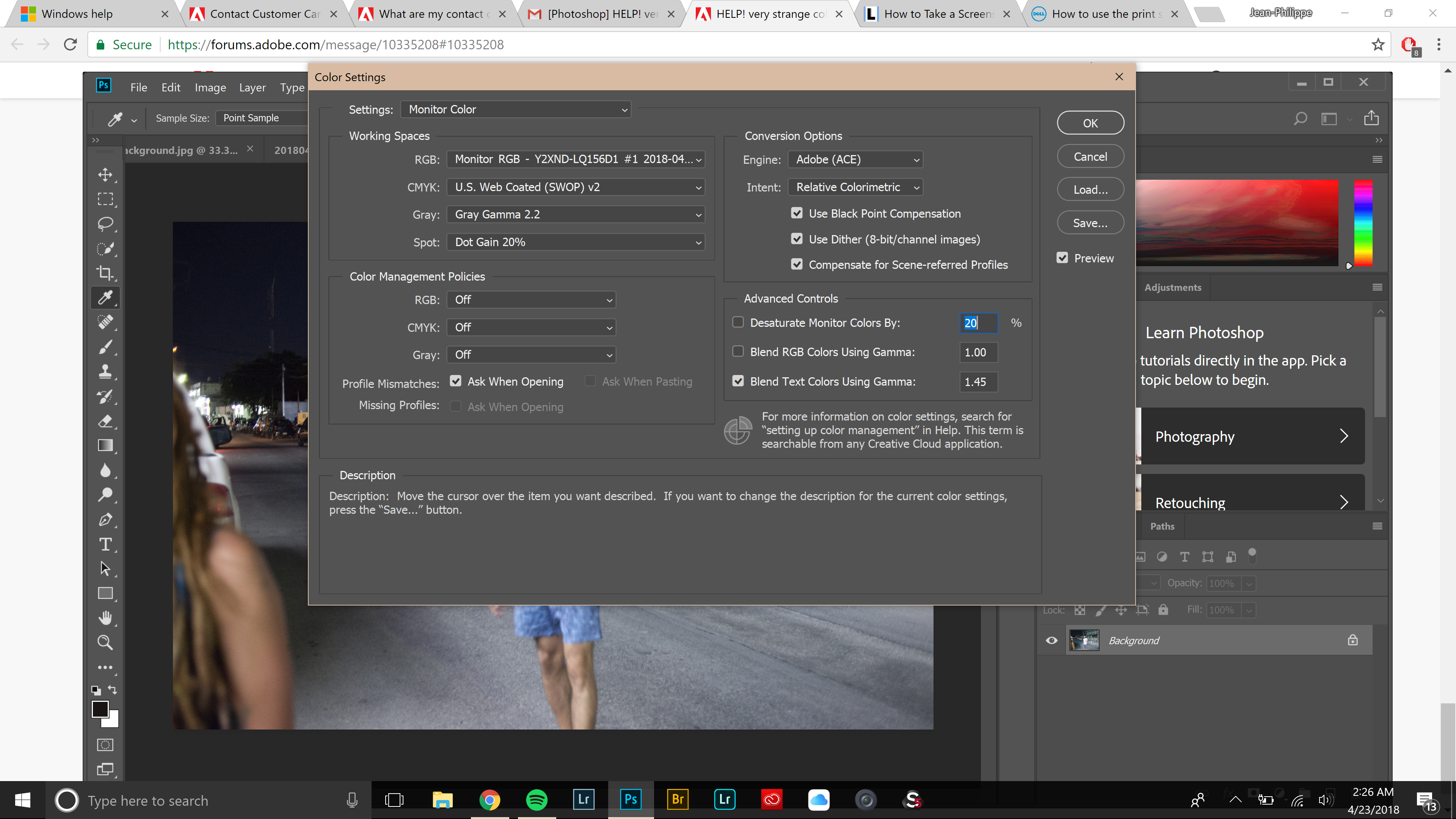Reload the browser page
The width and height of the screenshot is (1456, 819).
coord(70,45)
